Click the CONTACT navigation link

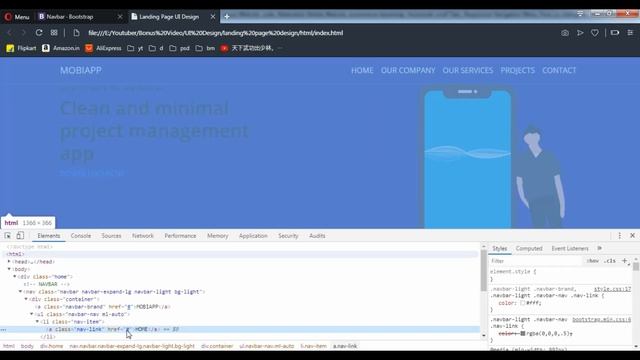click(559, 70)
